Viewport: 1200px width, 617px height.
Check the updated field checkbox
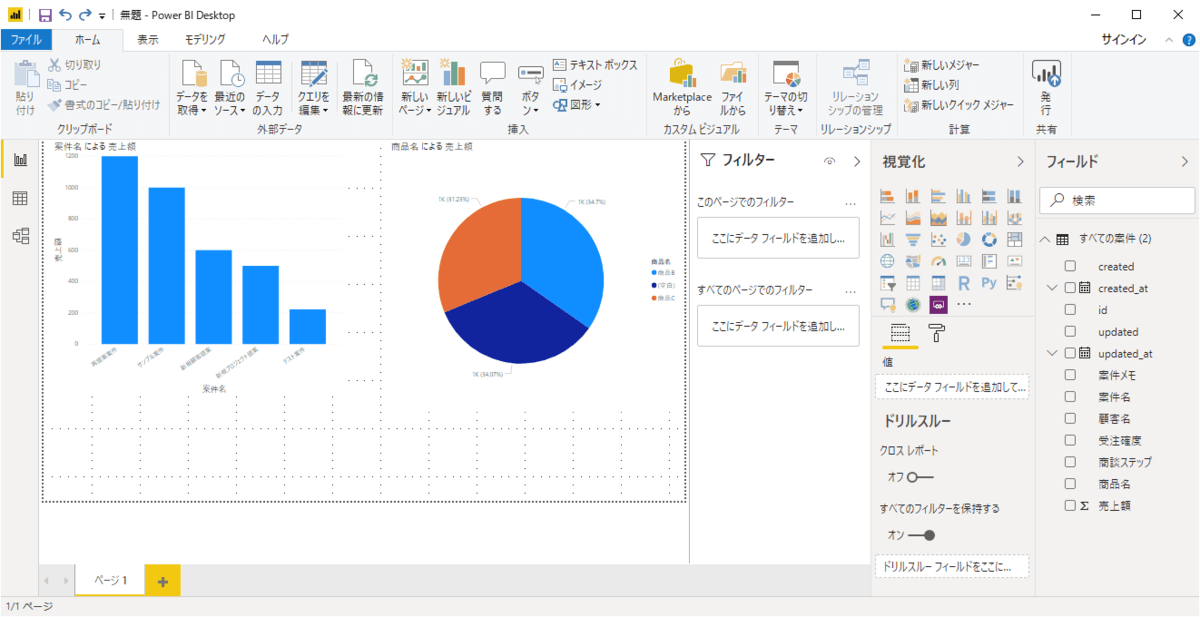[x=1070, y=332]
